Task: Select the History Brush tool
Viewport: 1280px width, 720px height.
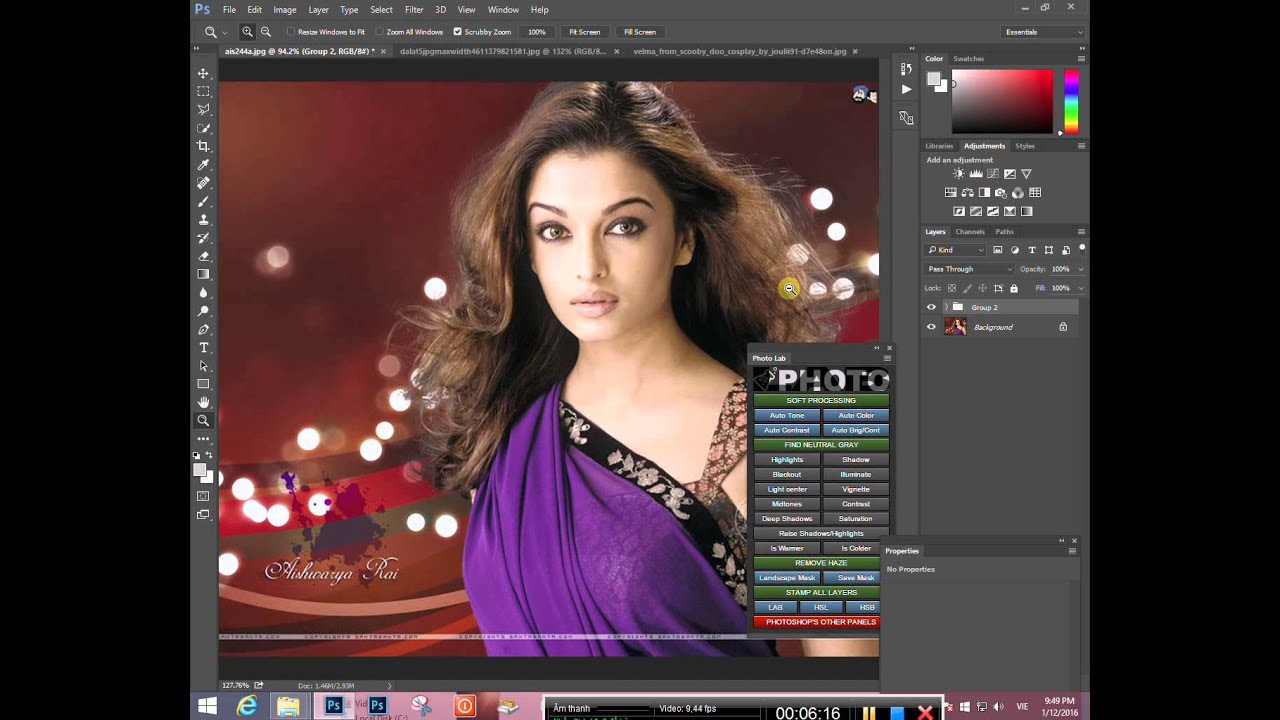Action: 203,238
